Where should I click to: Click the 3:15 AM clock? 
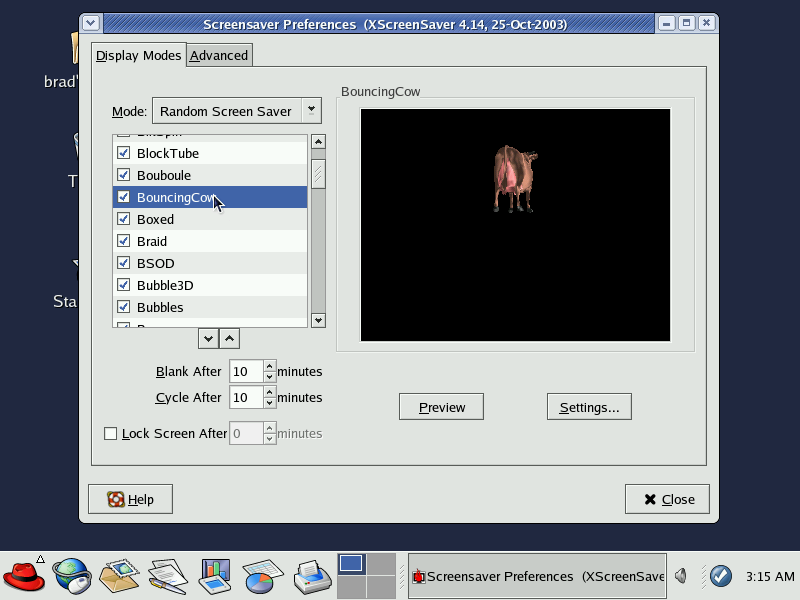tap(770, 577)
